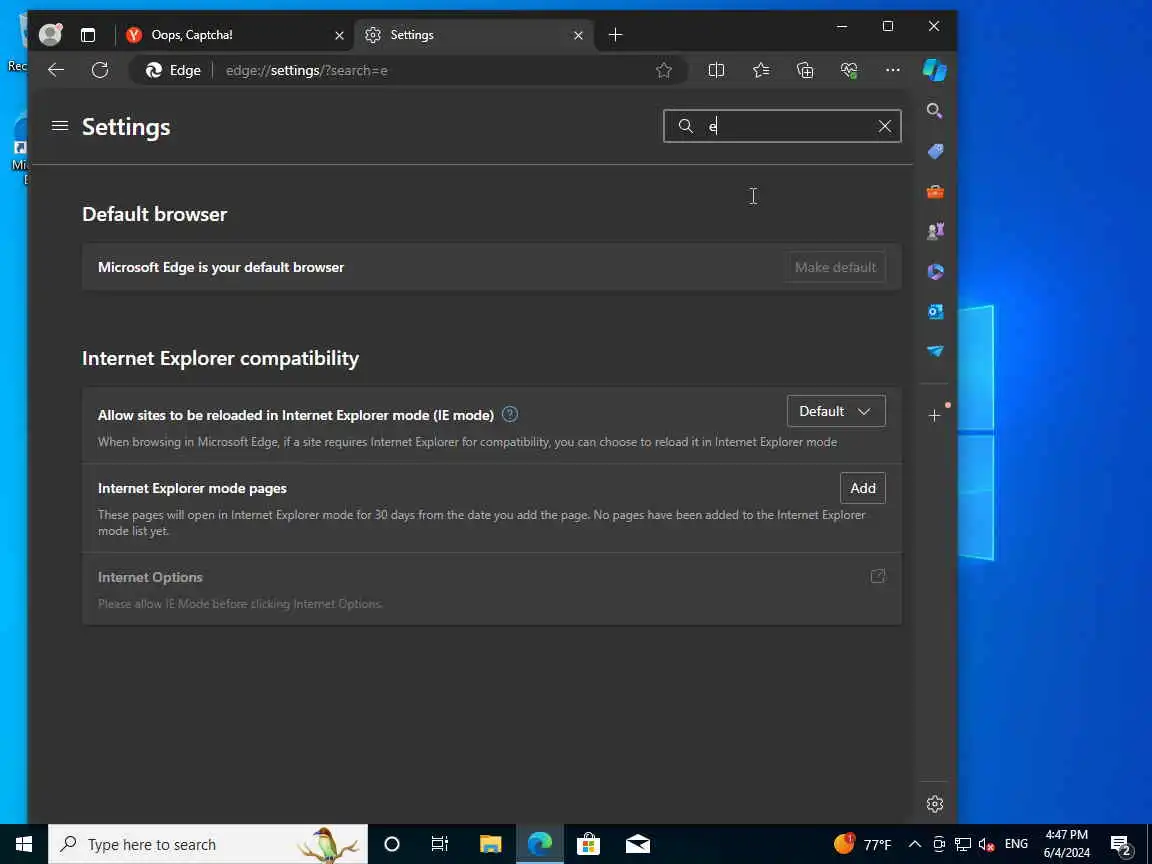
Task: Click Add for Internet Explorer mode pages
Action: point(863,488)
